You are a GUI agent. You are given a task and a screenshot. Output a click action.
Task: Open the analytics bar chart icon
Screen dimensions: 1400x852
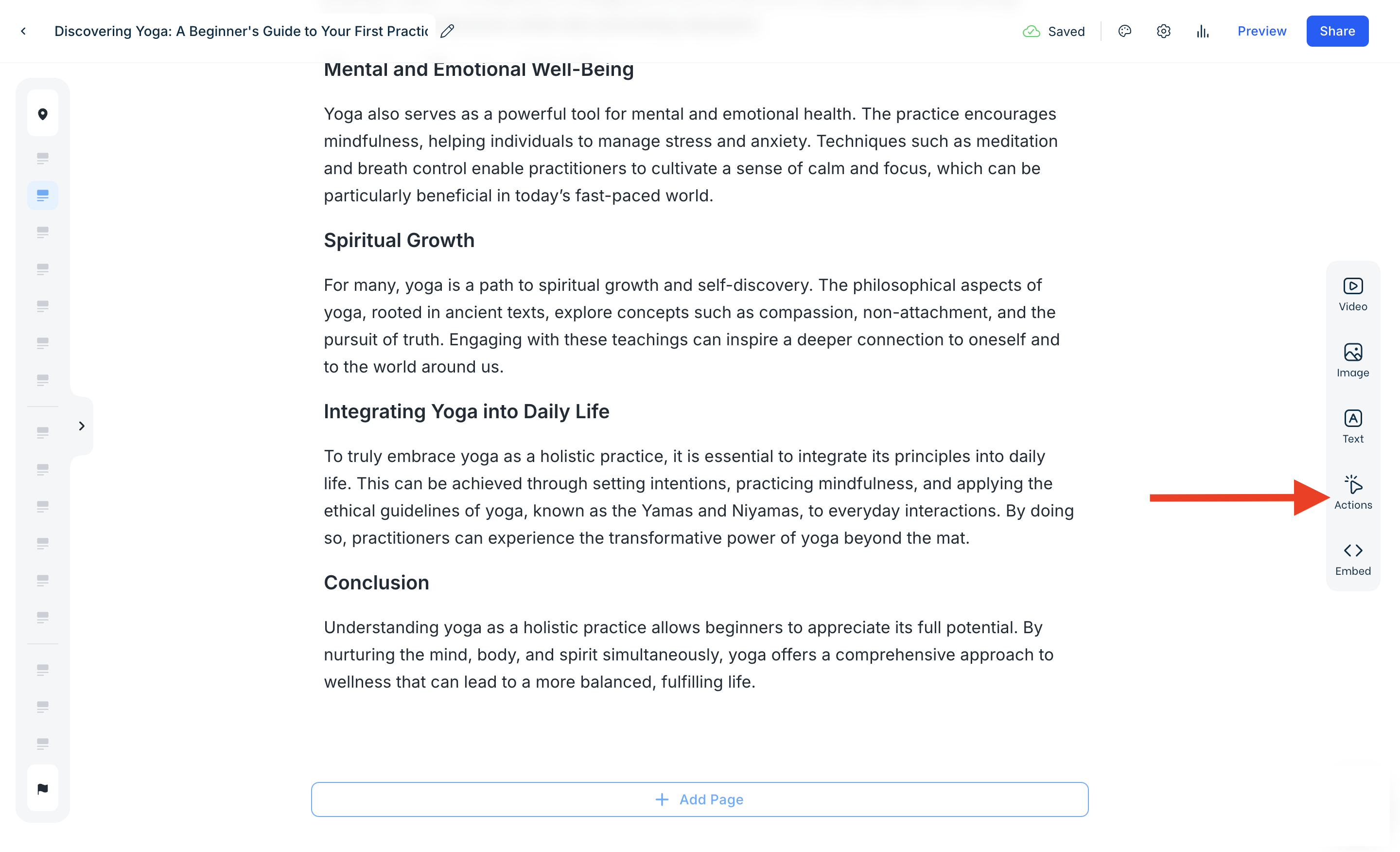pos(1202,31)
